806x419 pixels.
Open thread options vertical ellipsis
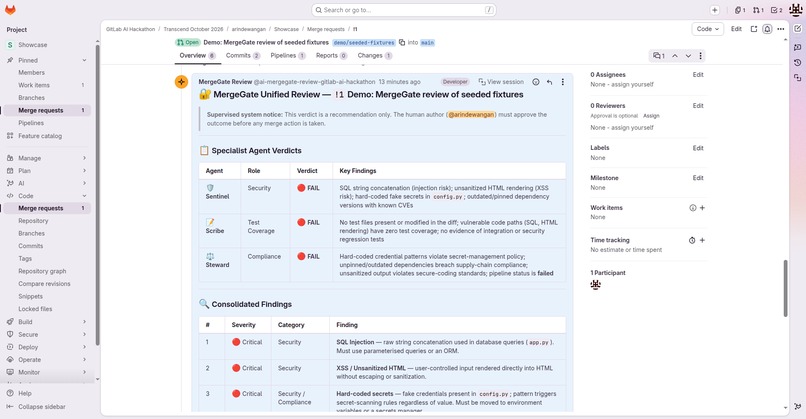700,56
